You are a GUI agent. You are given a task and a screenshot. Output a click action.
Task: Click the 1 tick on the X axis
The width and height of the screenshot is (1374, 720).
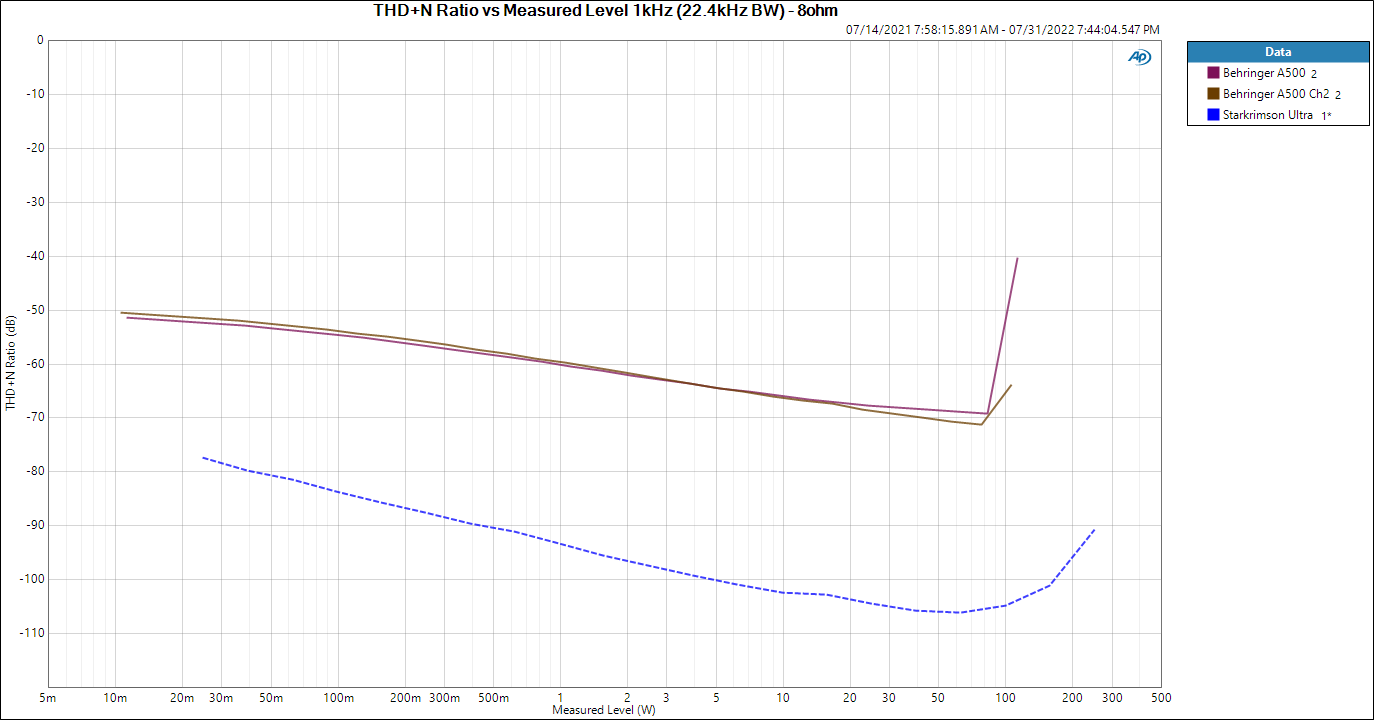561,697
